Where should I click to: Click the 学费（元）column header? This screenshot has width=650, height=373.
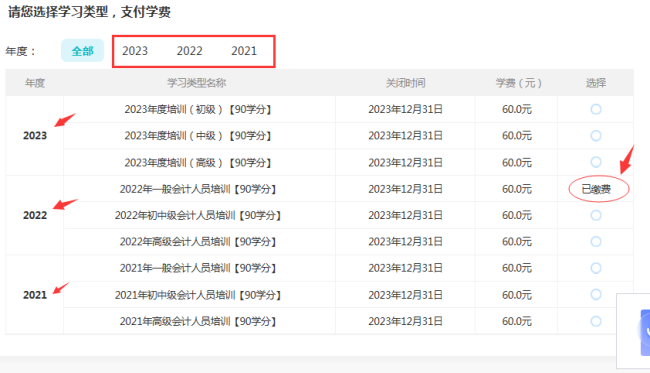[518, 83]
